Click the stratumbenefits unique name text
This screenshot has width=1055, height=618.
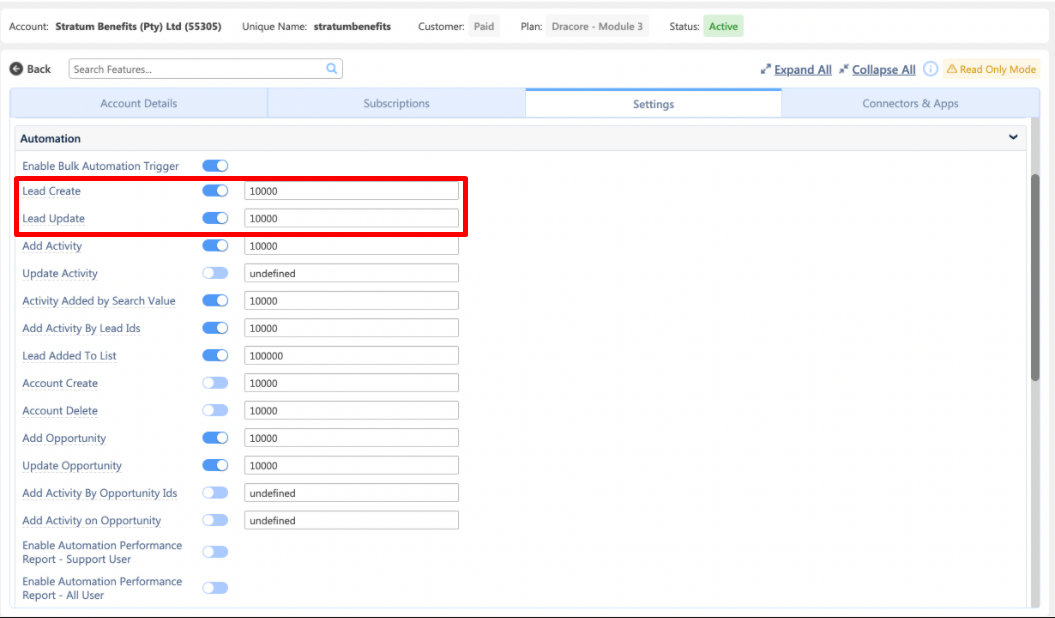352,26
